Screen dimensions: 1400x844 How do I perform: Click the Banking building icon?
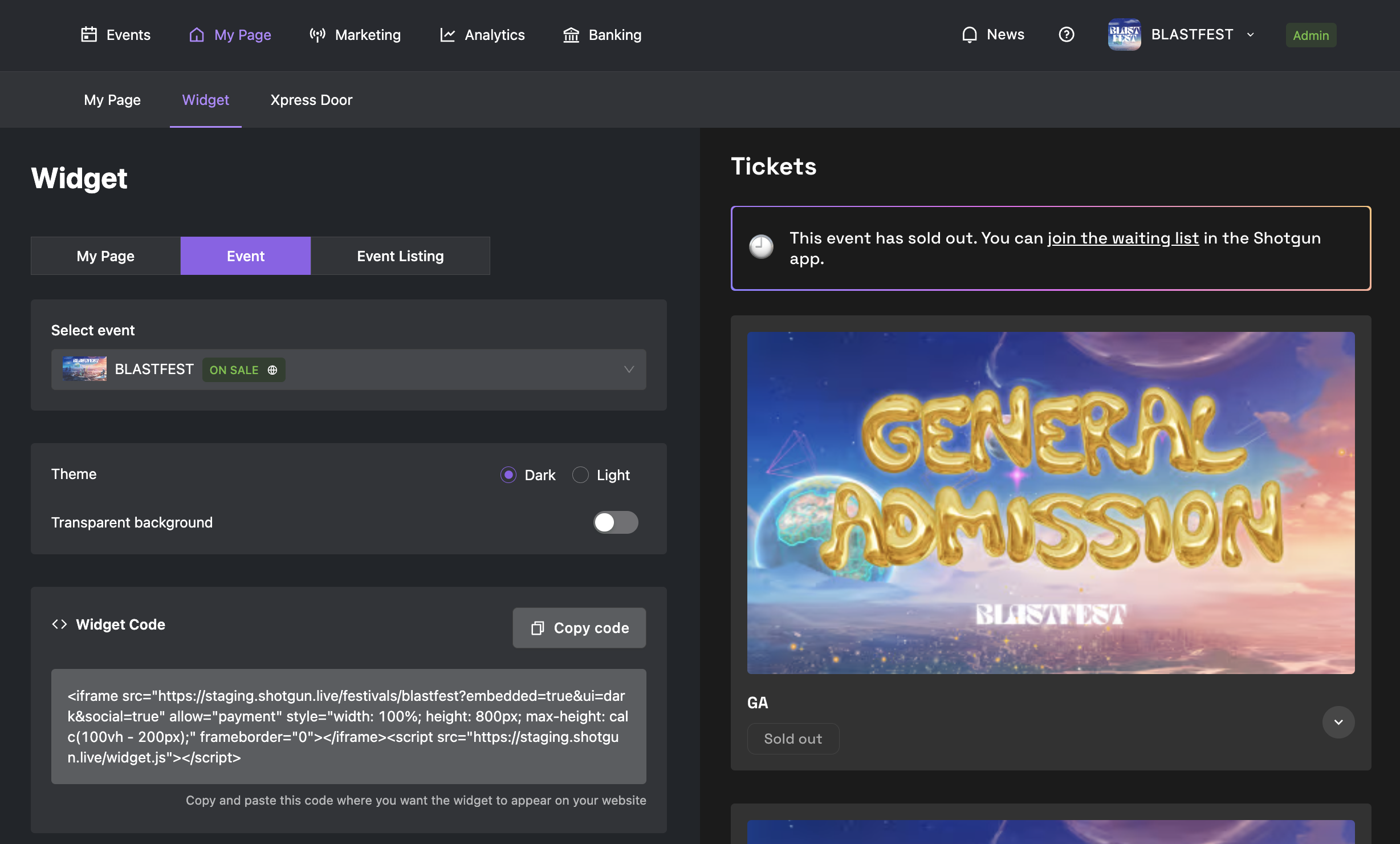coord(571,35)
